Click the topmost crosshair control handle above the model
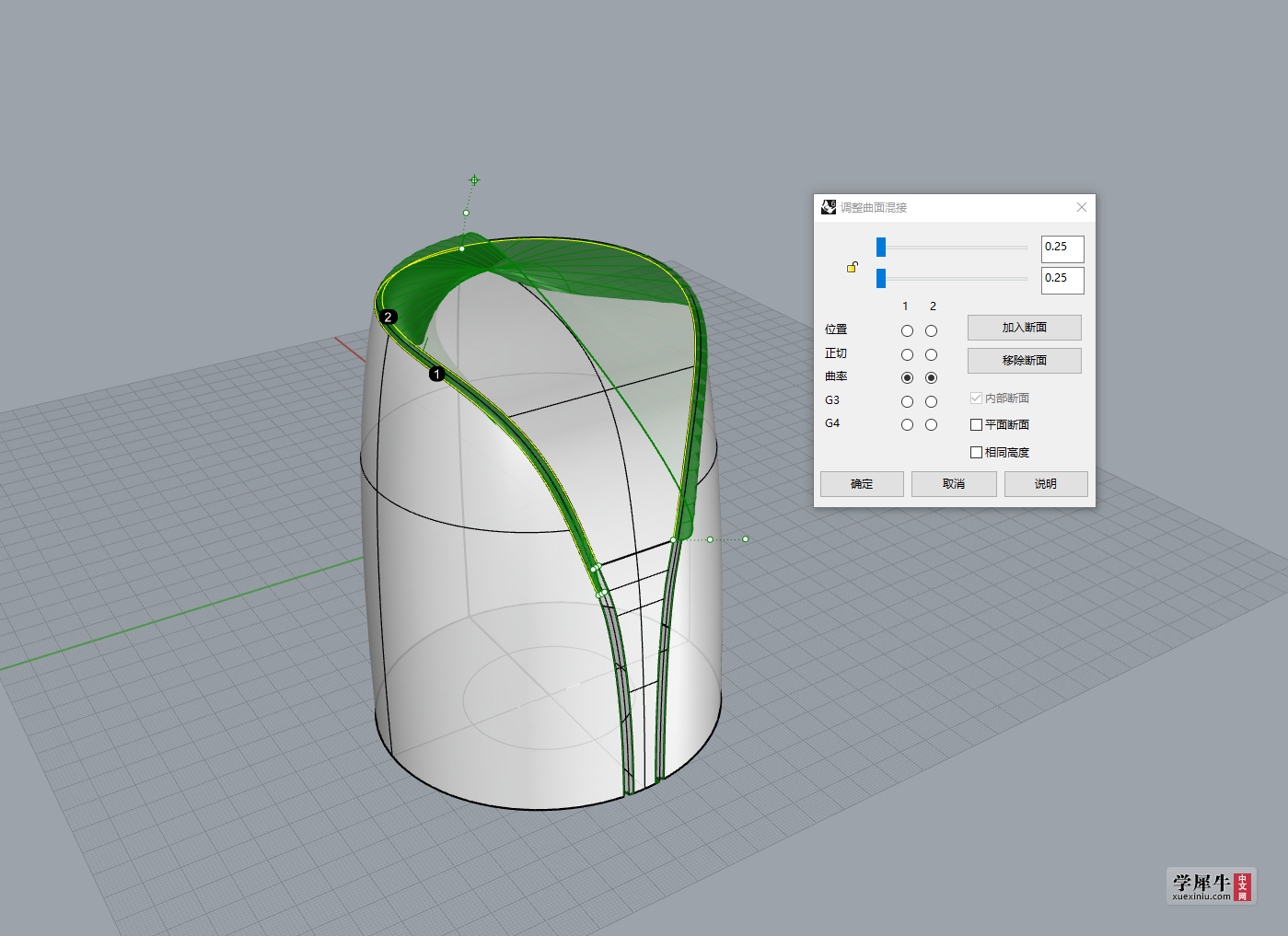Image resolution: width=1288 pixels, height=936 pixels. pos(474,180)
